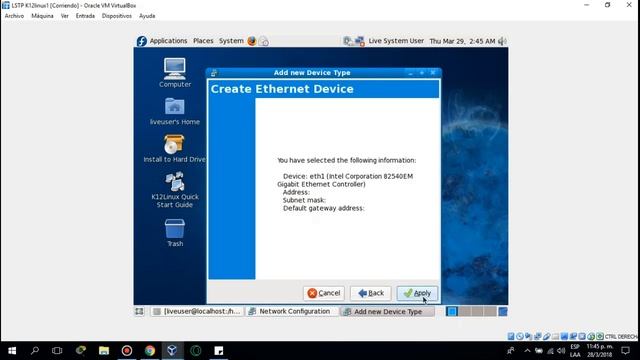Open the System menu in the GNOME panel
Screen dimensions: 640x360
click(x=231, y=41)
